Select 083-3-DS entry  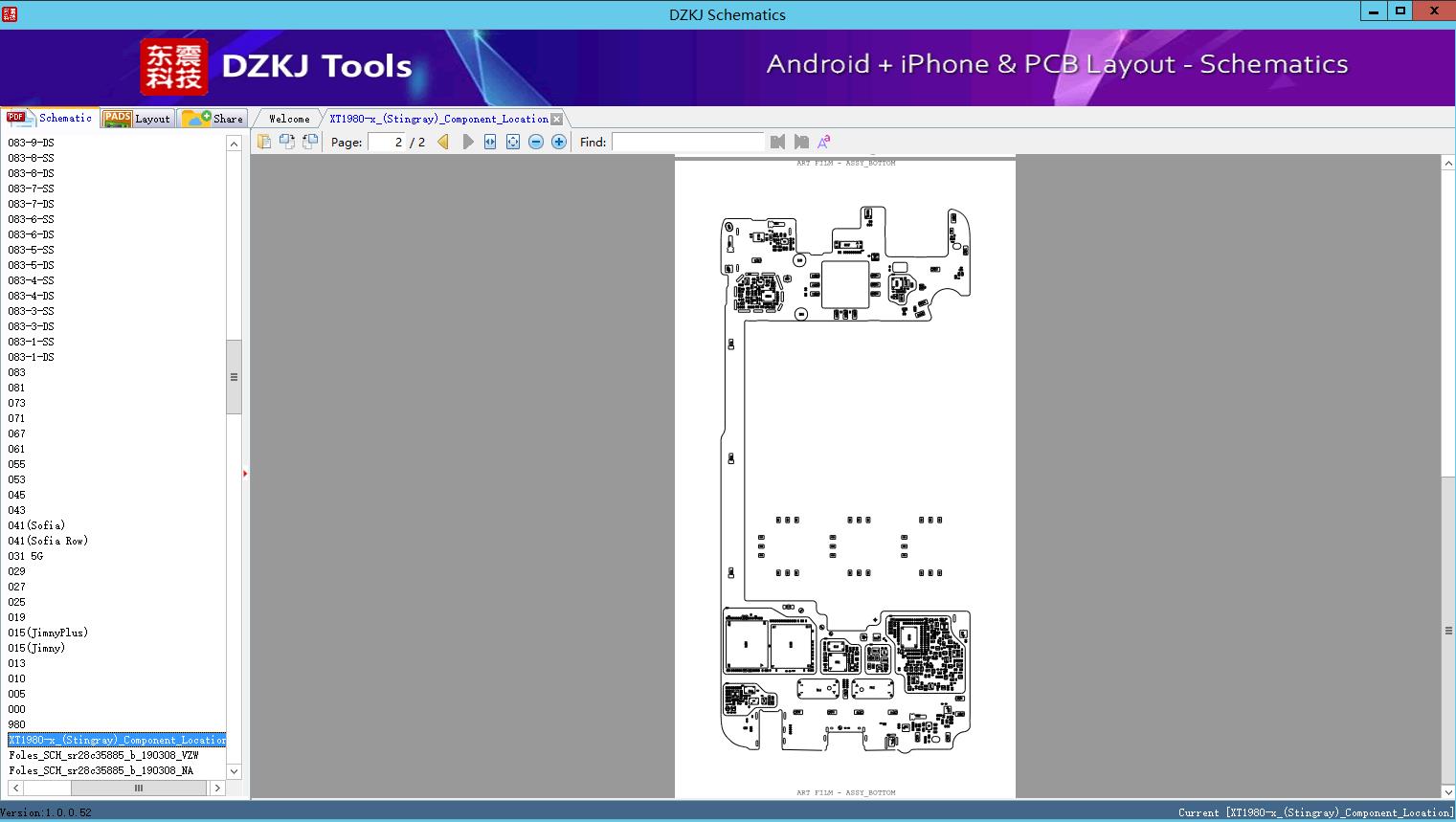pyautogui.click(x=32, y=326)
